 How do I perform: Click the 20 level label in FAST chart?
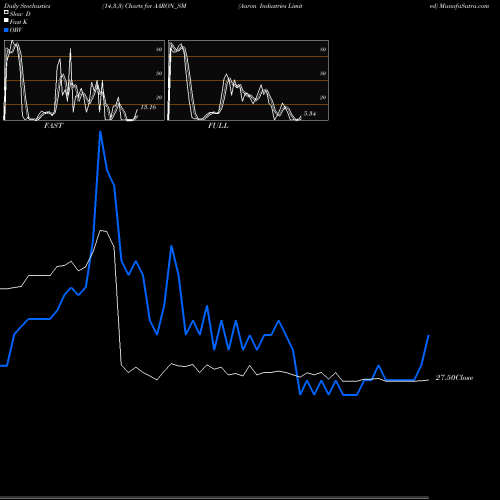pyautogui.click(x=159, y=97)
